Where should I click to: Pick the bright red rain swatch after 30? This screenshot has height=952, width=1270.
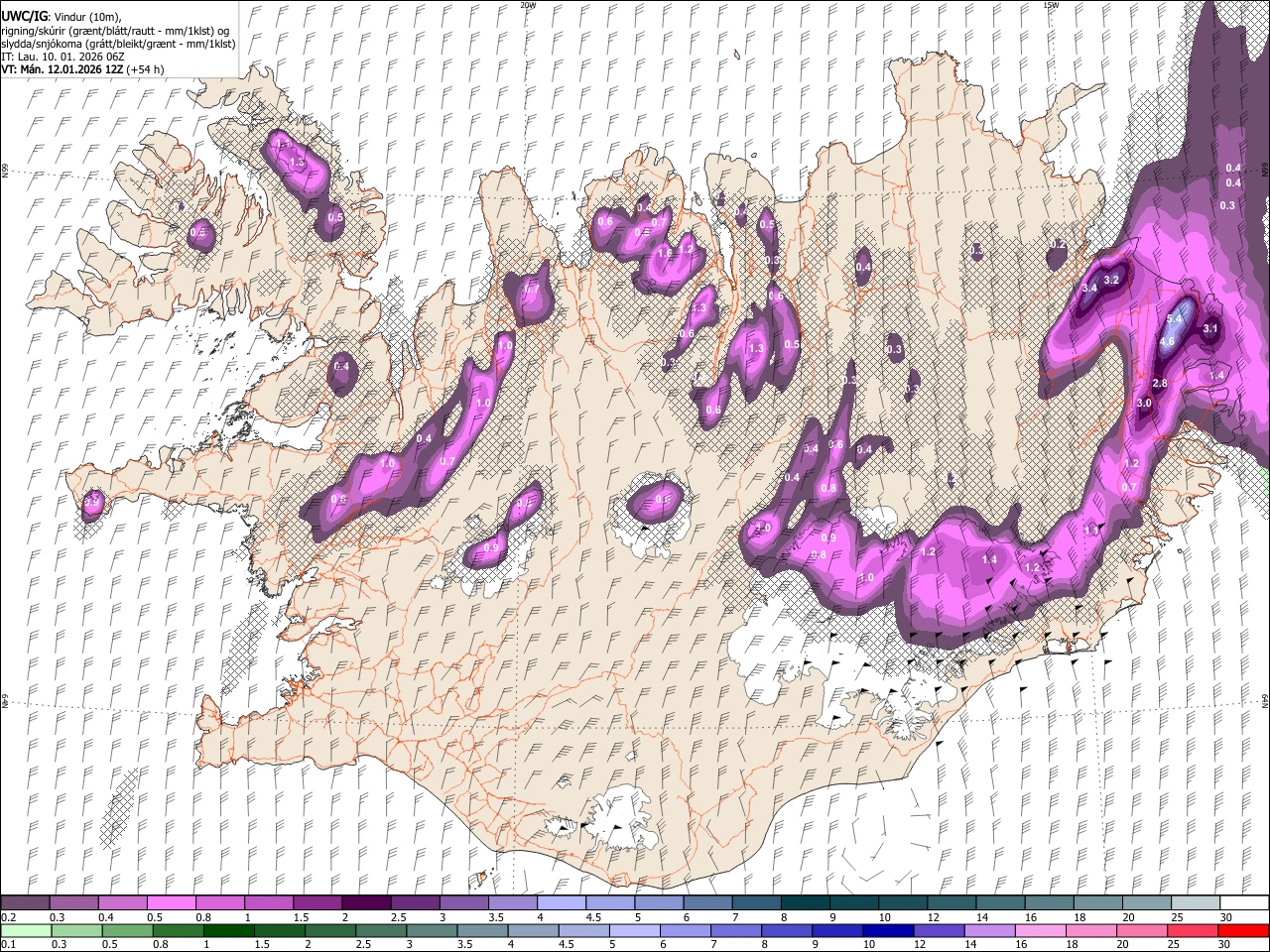[x=1242, y=930]
